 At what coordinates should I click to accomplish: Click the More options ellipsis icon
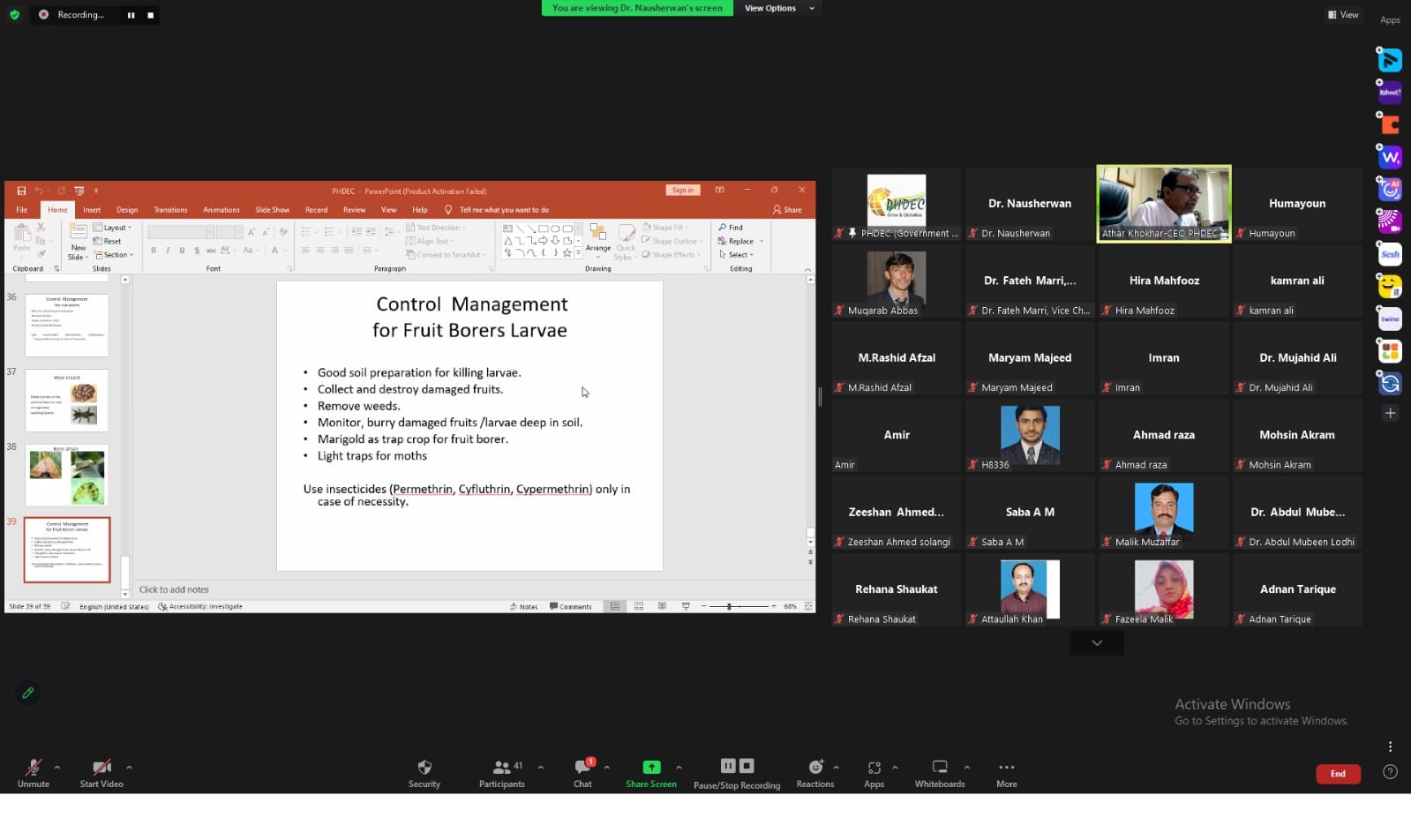click(1006, 767)
